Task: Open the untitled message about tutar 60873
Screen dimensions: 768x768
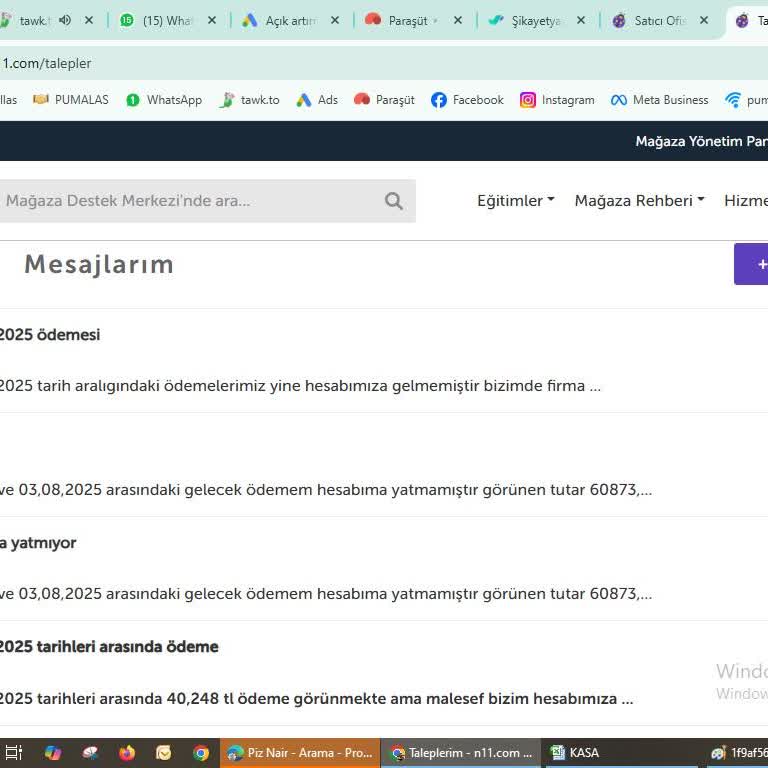Action: (326, 489)
